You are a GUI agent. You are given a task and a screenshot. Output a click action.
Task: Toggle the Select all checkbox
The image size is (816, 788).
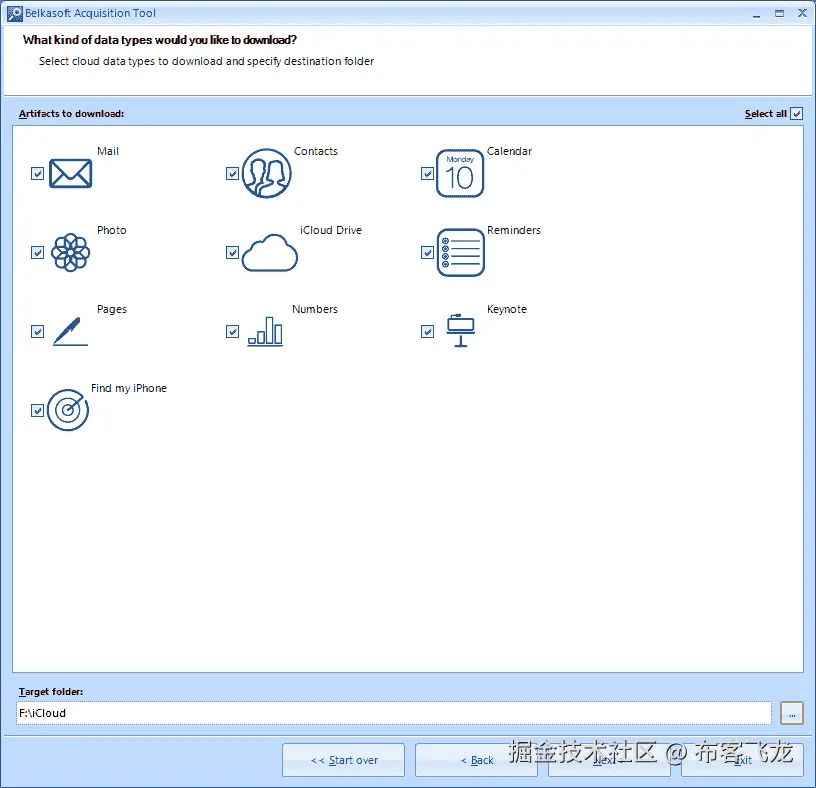(x=796, y=113)
